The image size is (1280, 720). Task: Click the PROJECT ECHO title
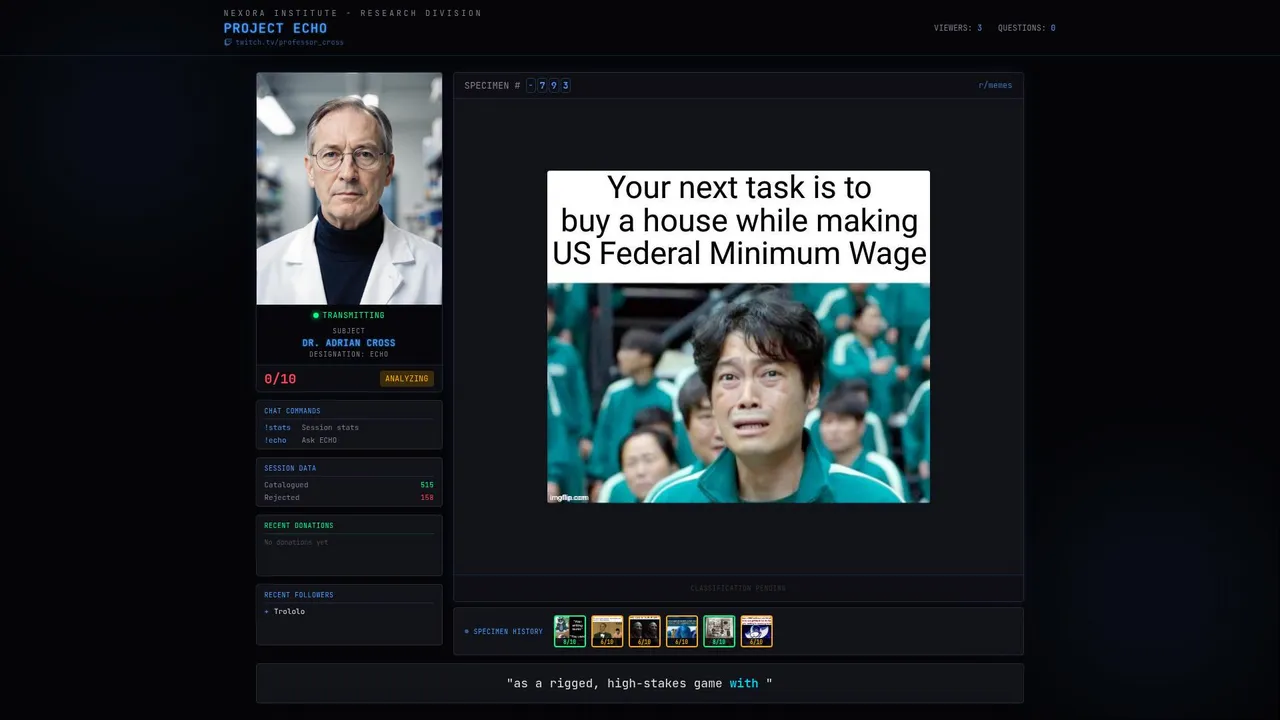point(275,28)
